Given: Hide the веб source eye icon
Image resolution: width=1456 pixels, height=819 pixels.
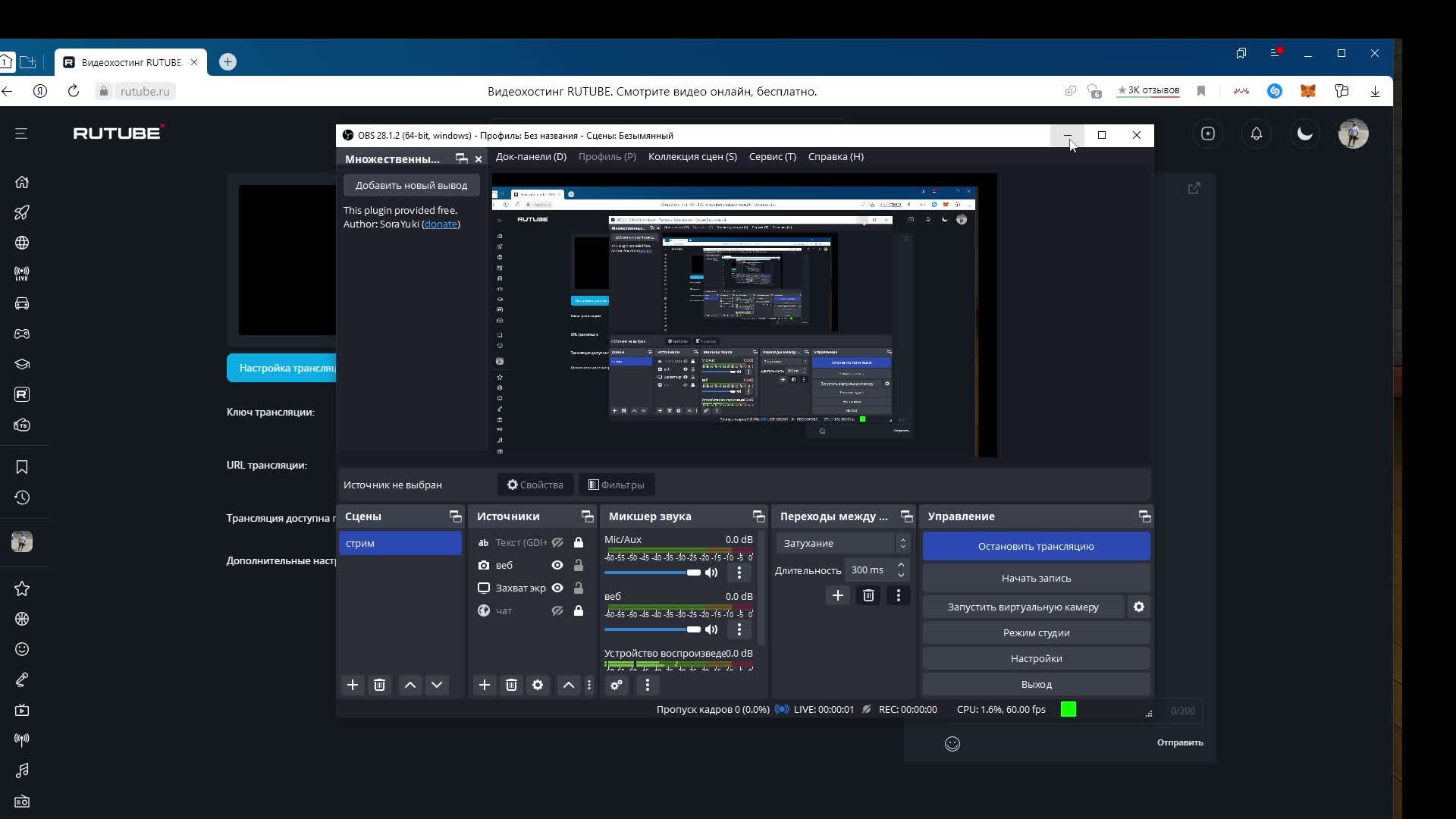Looking at the screenshot, I should (557, 566).
